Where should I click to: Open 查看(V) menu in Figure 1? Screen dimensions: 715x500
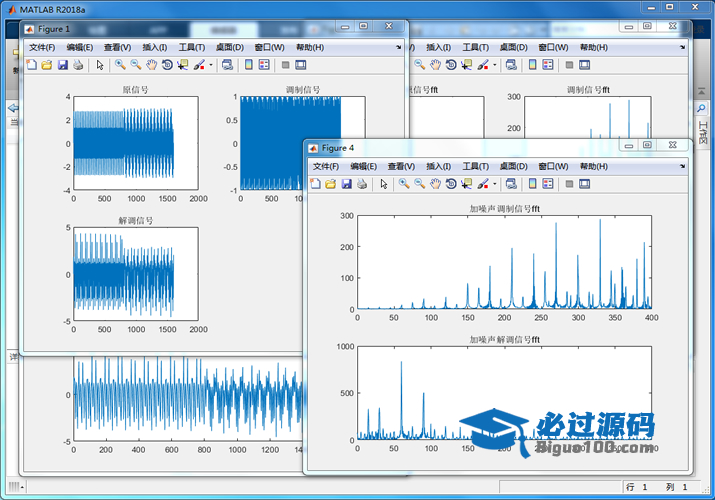point(117,47)
